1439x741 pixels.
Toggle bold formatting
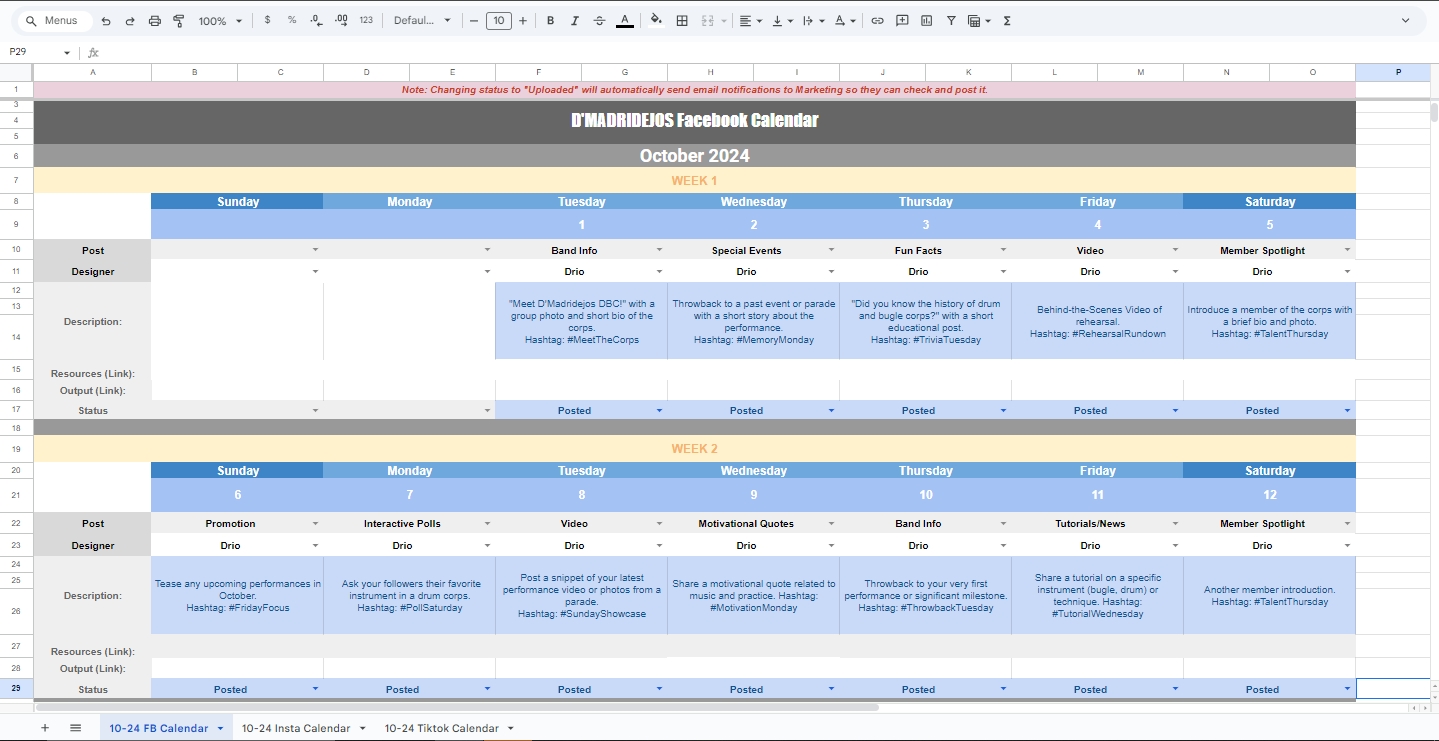pos(550,20)
